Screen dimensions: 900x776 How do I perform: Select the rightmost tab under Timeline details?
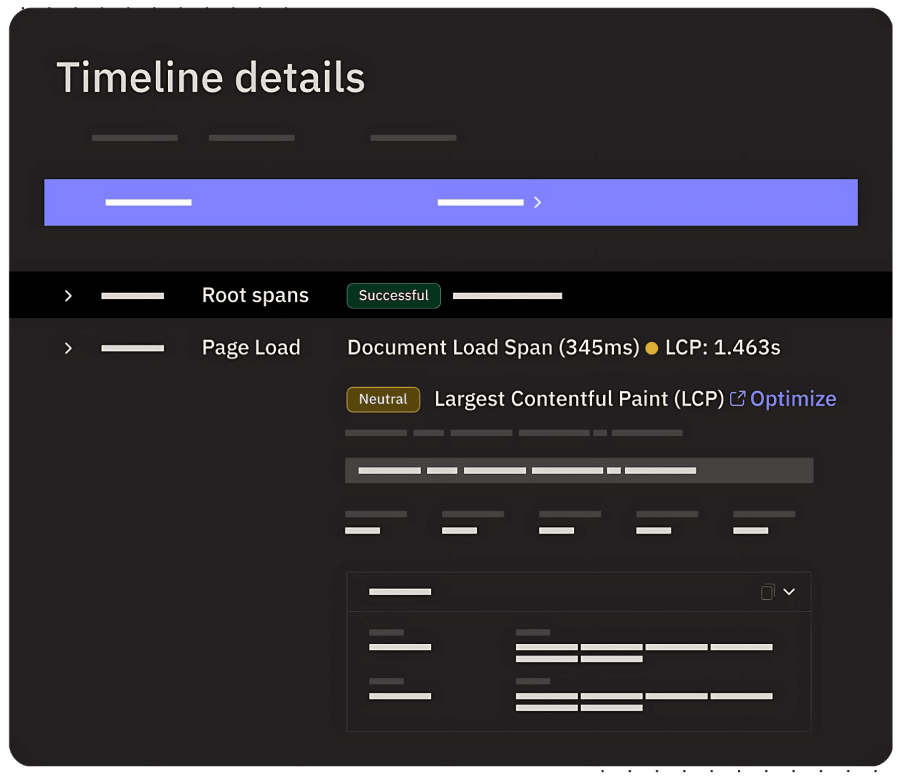[x=413, y=138]
